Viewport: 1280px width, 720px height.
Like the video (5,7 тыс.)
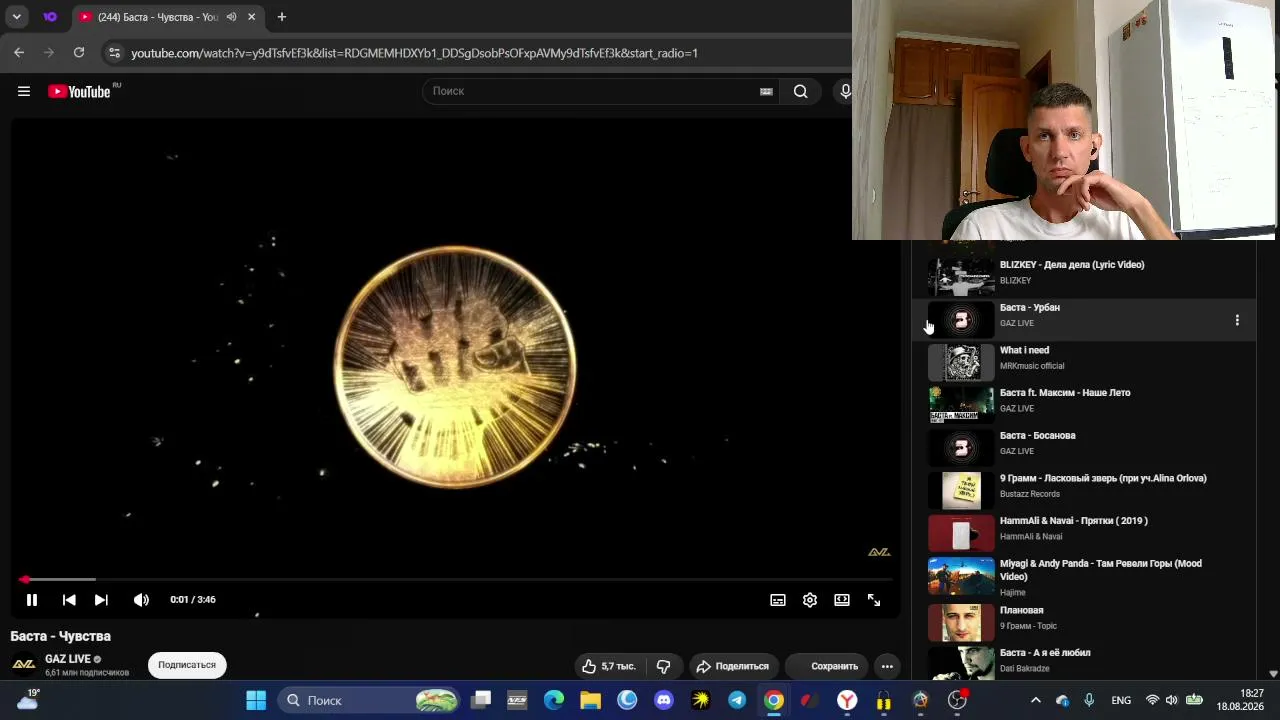[x=608, y=666]
